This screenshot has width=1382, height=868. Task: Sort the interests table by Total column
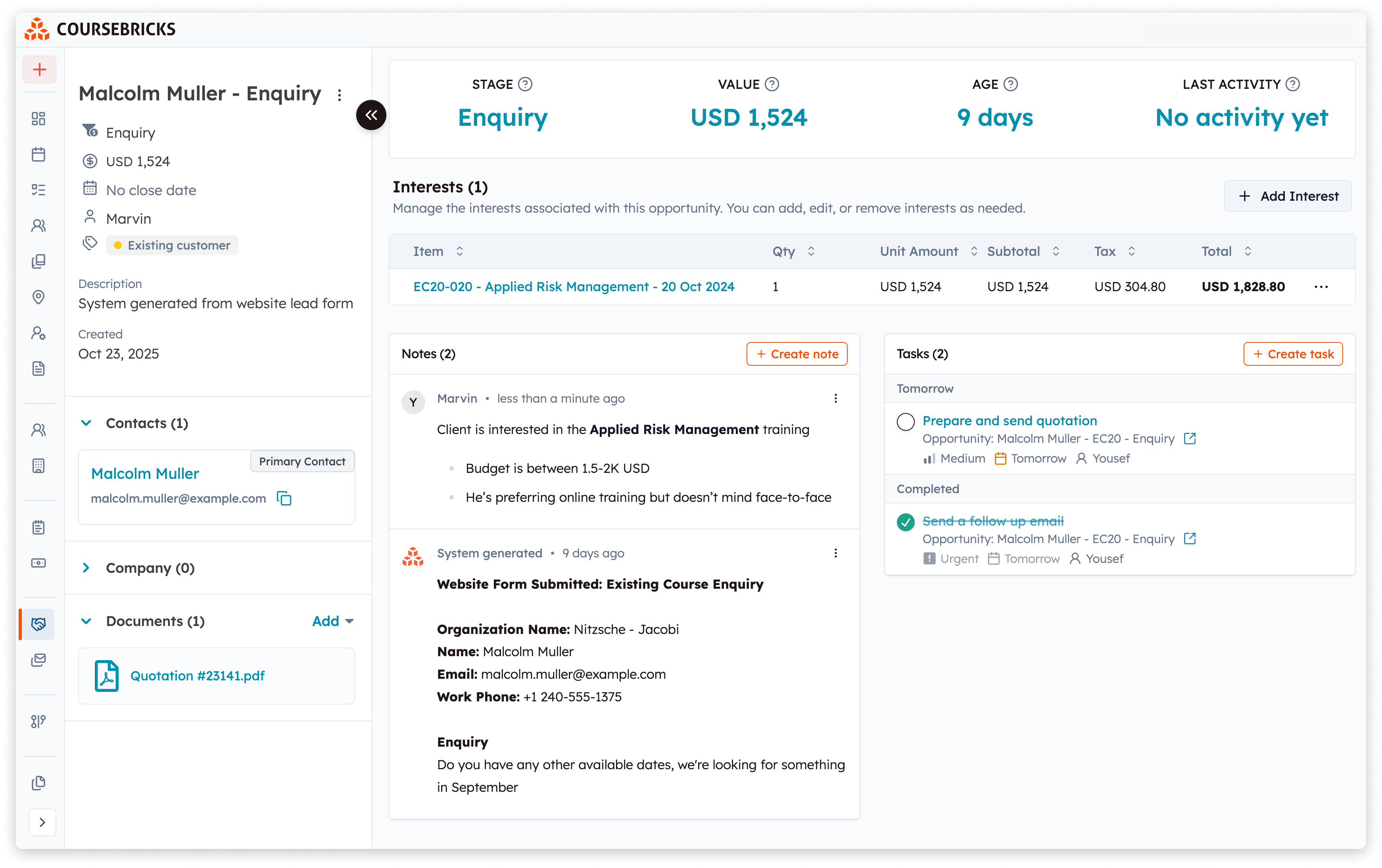coord(1248,251)
